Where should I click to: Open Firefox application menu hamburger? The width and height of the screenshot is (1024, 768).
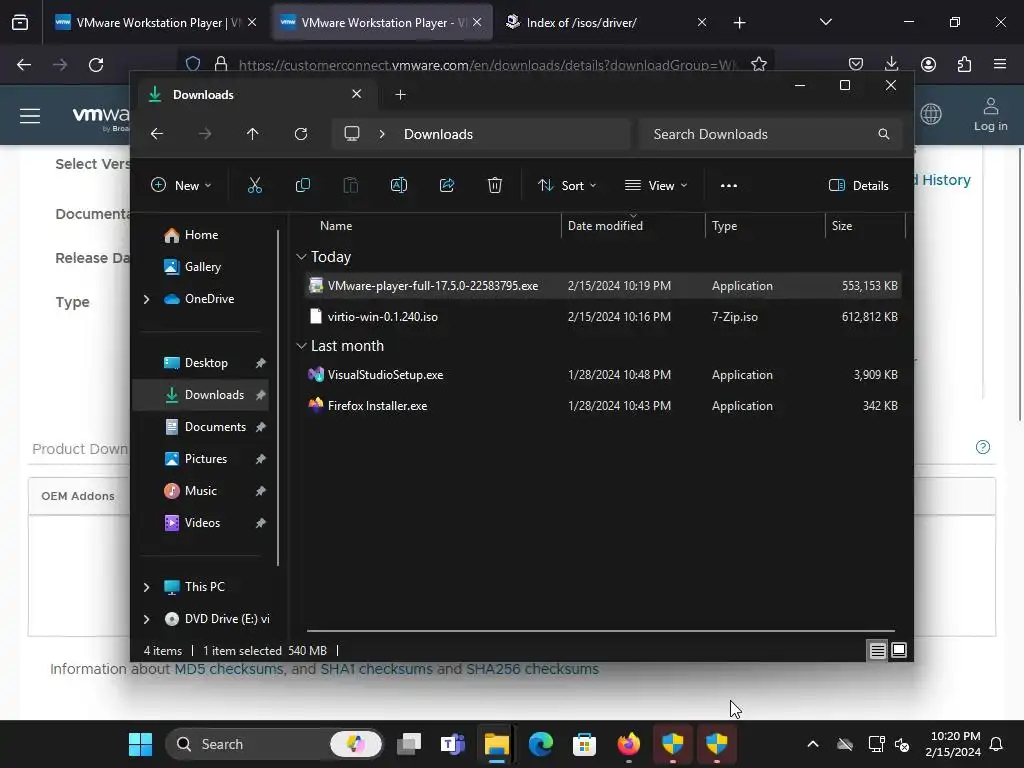pyautogui.click(x=999, y=64)
